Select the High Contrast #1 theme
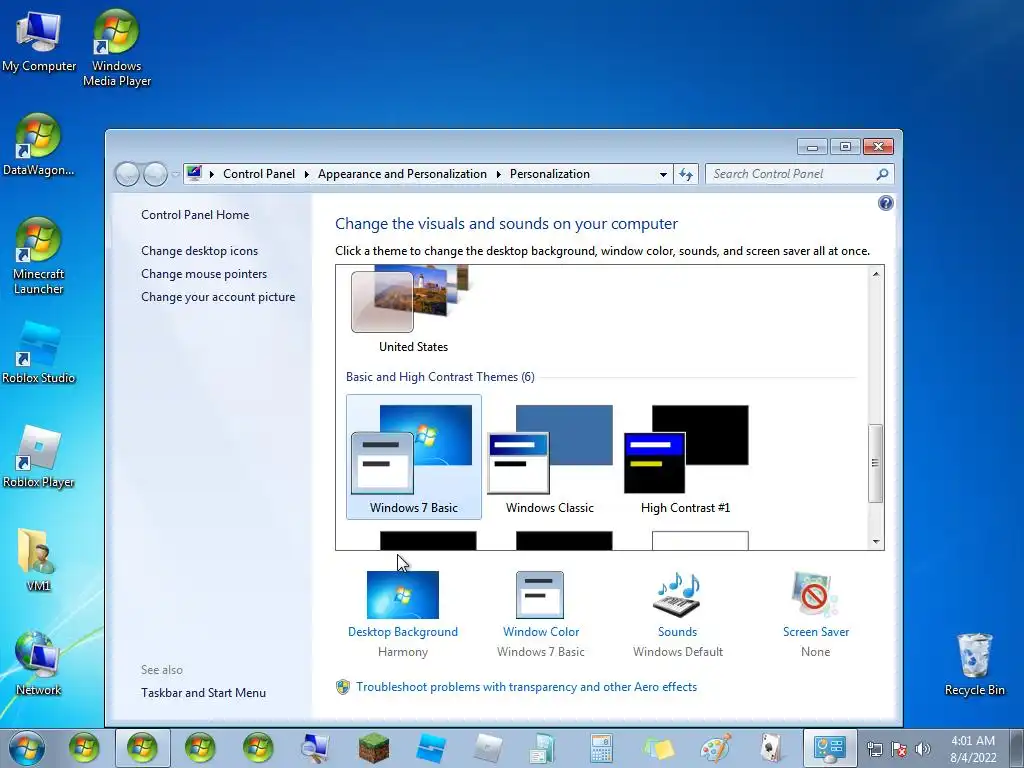 click(686, 457)
